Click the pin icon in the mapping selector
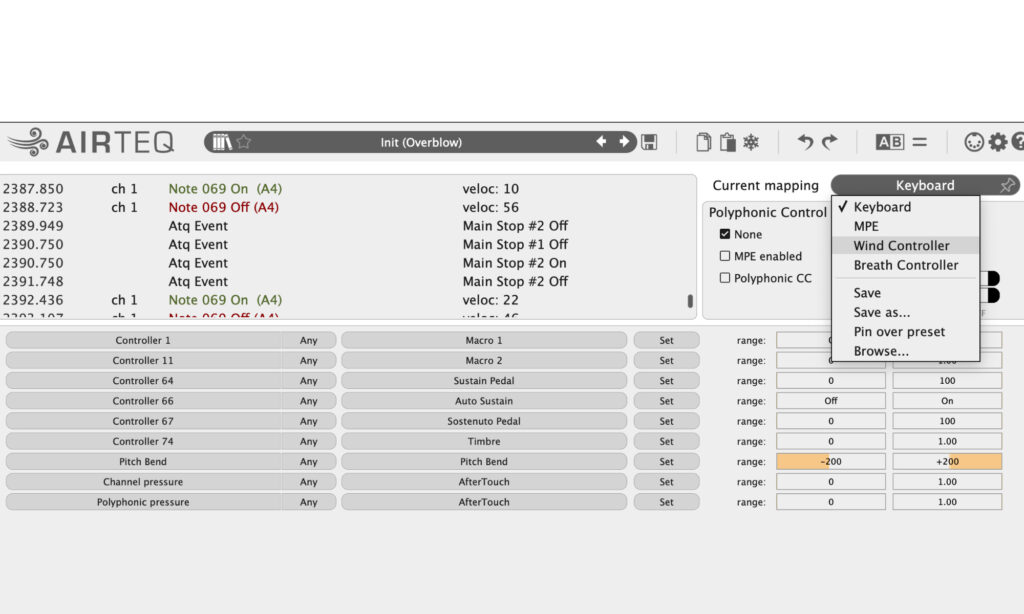The width and height of the screenshot is (1024, 614). tap(1007, 186)
